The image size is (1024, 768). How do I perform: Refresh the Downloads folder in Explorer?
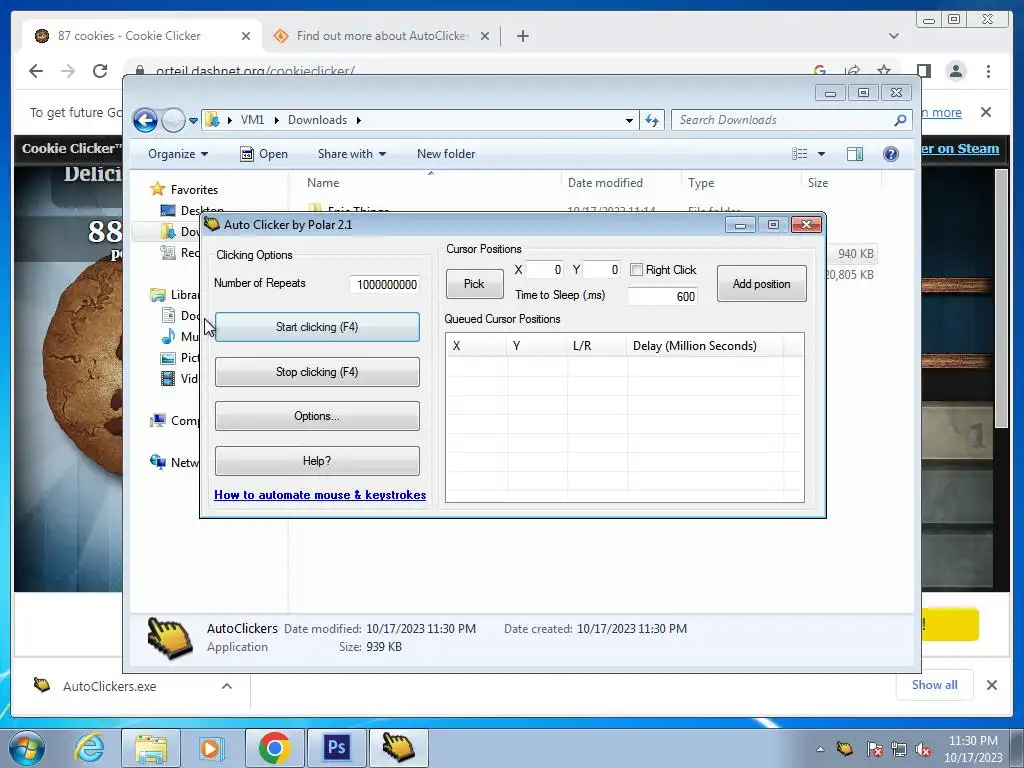pos(652,120)
